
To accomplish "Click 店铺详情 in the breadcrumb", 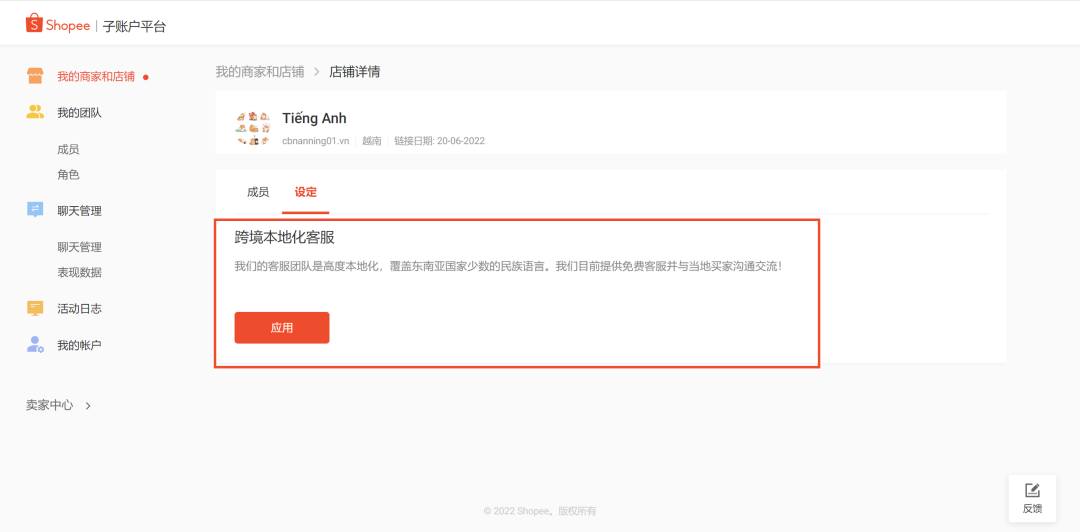I will [x=354, y=72].
